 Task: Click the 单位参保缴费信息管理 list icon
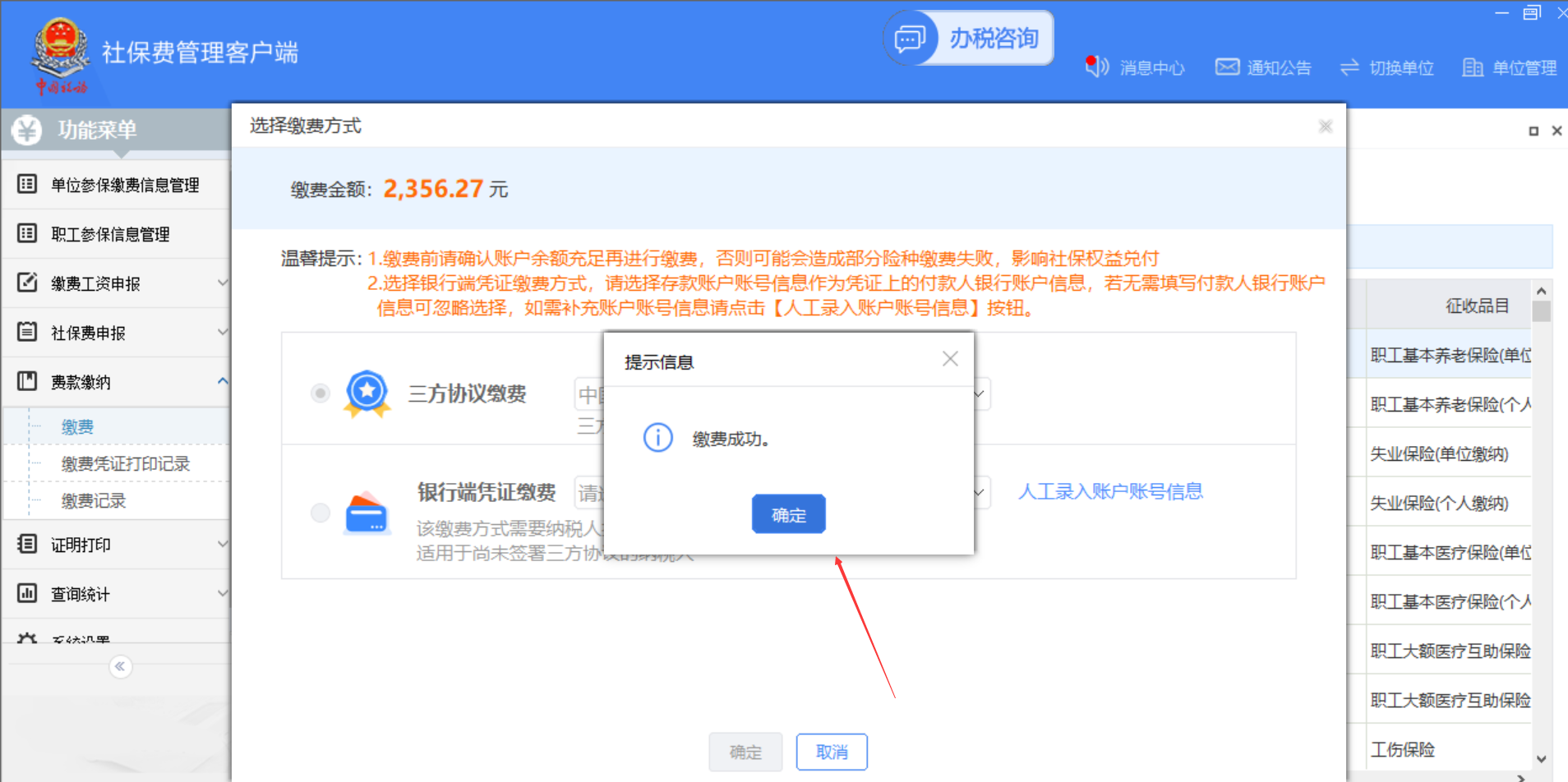27,184
